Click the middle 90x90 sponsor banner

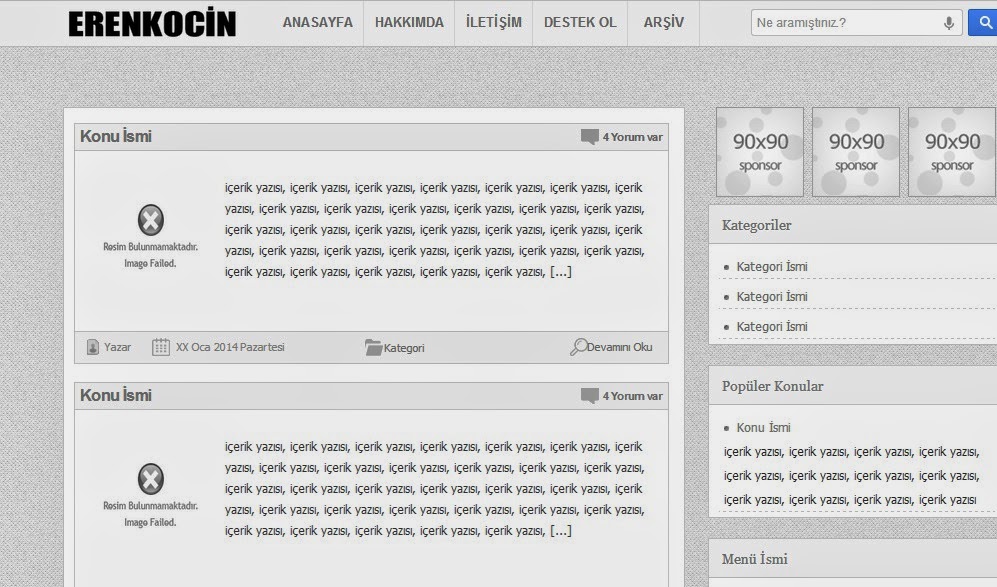point(856,152)
